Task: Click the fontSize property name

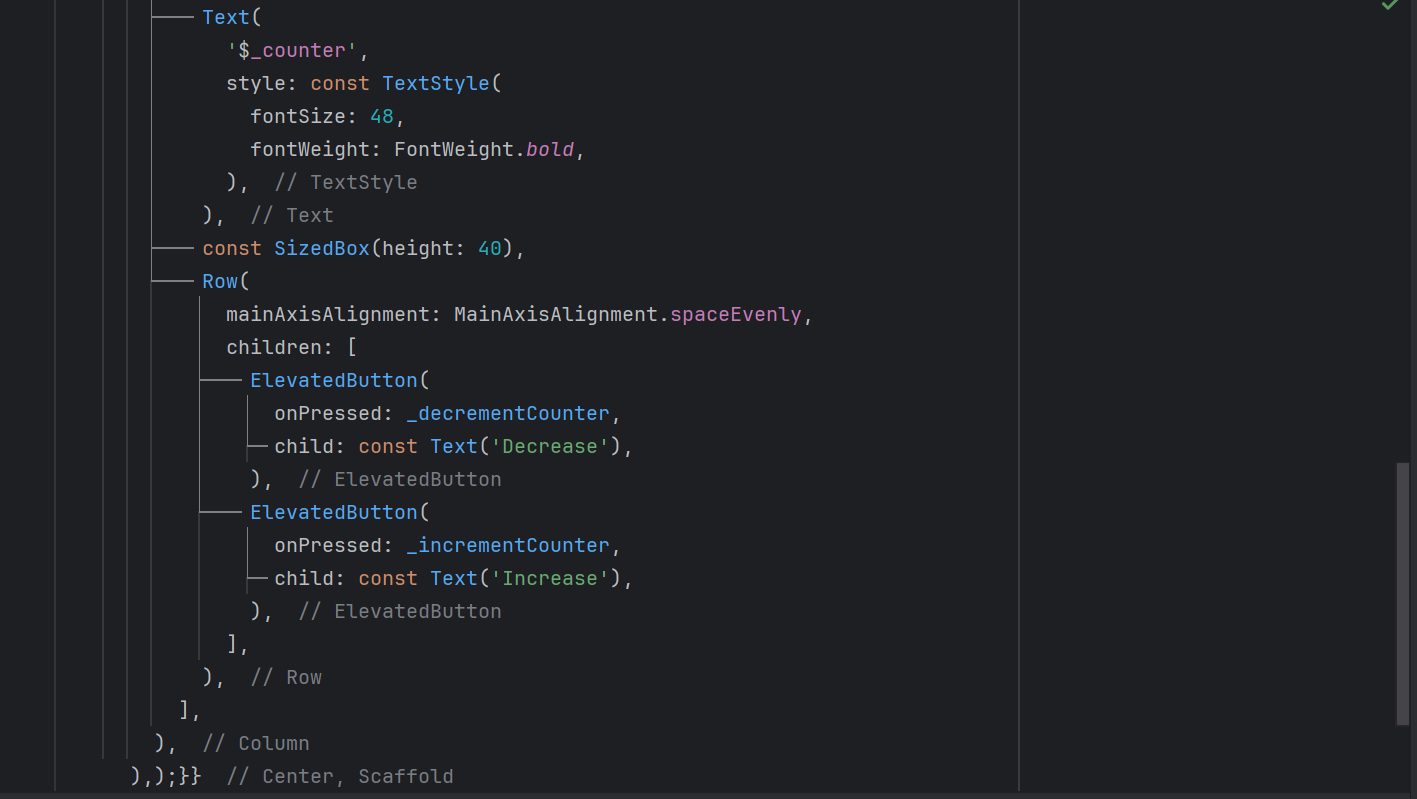Action: tap(298, 116)
